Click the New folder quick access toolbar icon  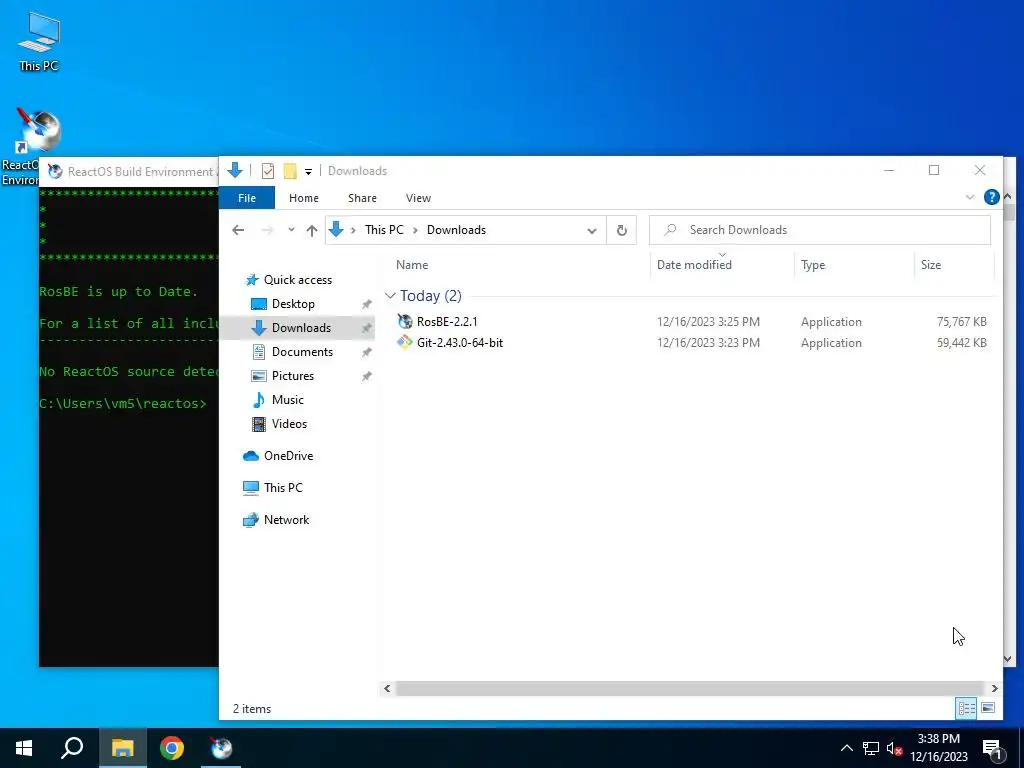coord(290,171)
